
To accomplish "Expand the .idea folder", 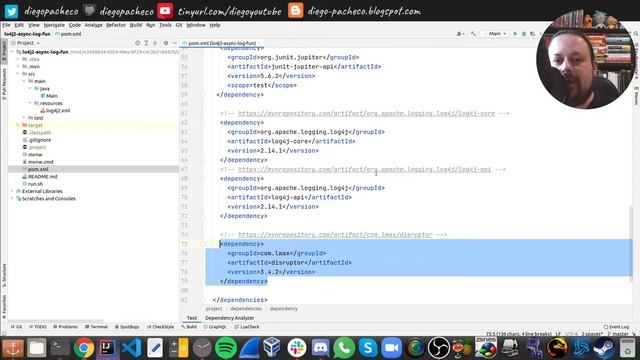I will coord(18,59).
